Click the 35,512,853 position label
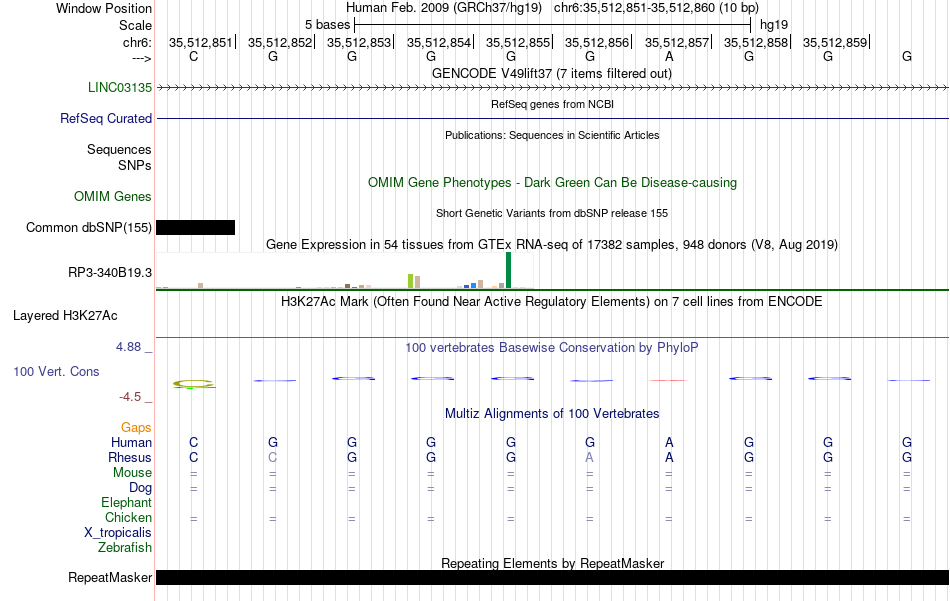This screenshot has width=950, height=601. [x=359, y=42]
